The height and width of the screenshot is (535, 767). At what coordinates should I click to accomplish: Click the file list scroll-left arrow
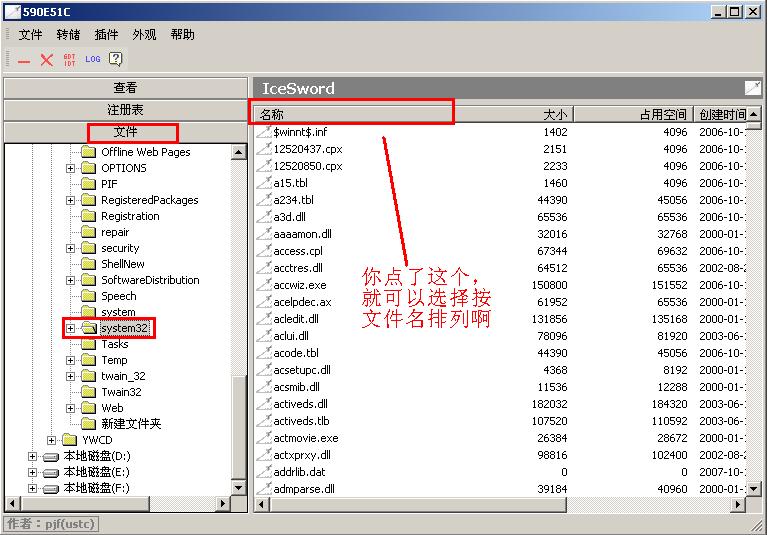pos(262,504)
